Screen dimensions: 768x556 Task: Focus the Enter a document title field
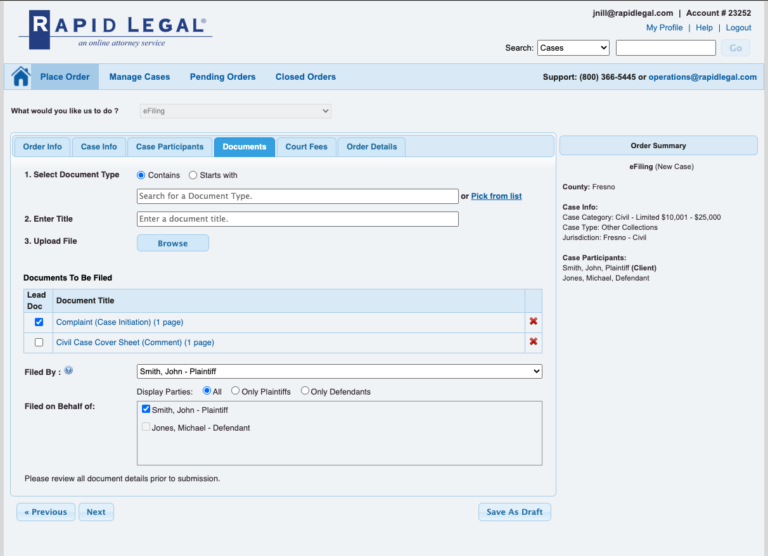click(298, 219)
